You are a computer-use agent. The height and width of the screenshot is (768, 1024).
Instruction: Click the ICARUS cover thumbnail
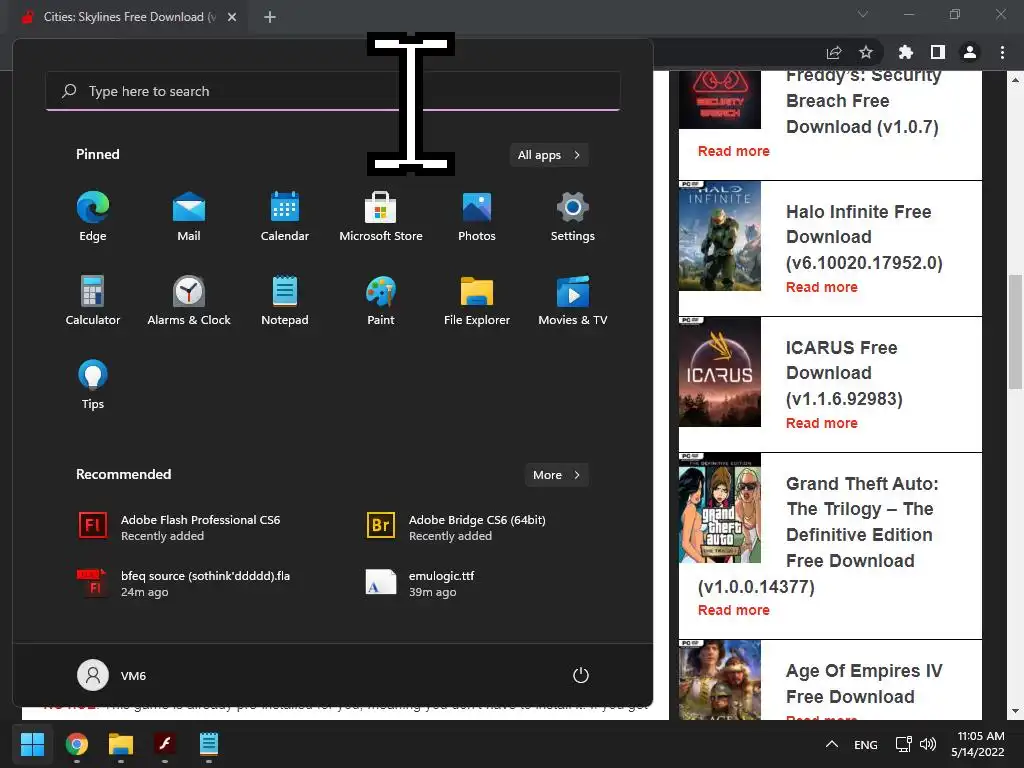coord(720,372)
